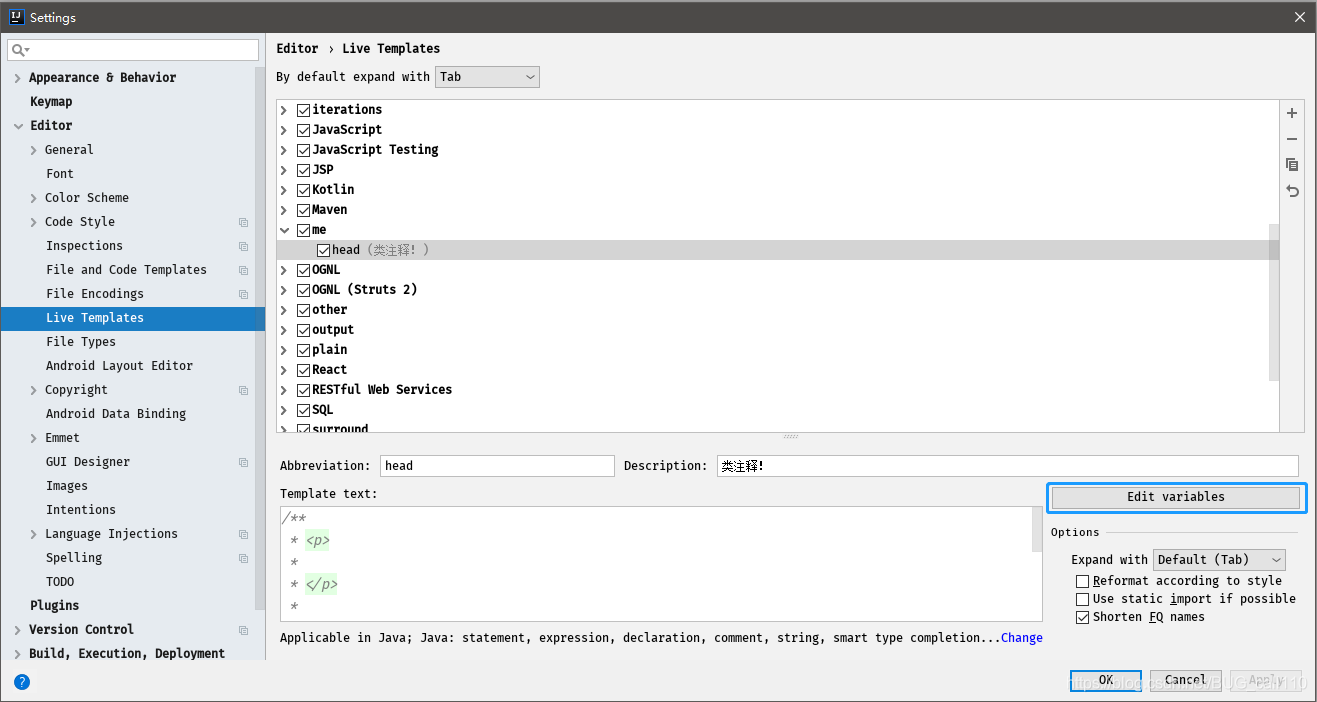1317x702 pixels.
Task: Uncheck Reformat according to style
Action: (1083, 580)
